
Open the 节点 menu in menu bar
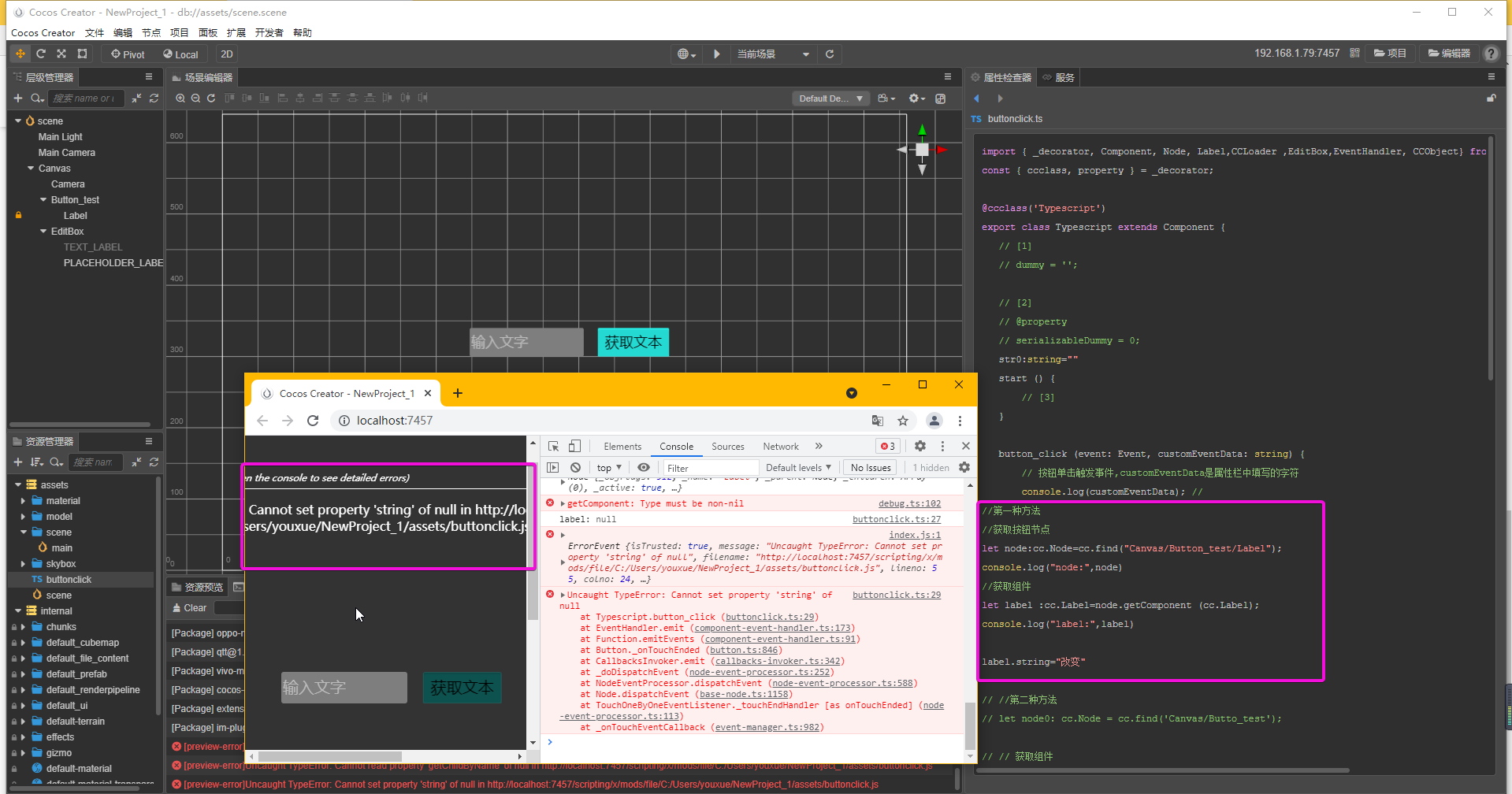click(x=150, y=32)
